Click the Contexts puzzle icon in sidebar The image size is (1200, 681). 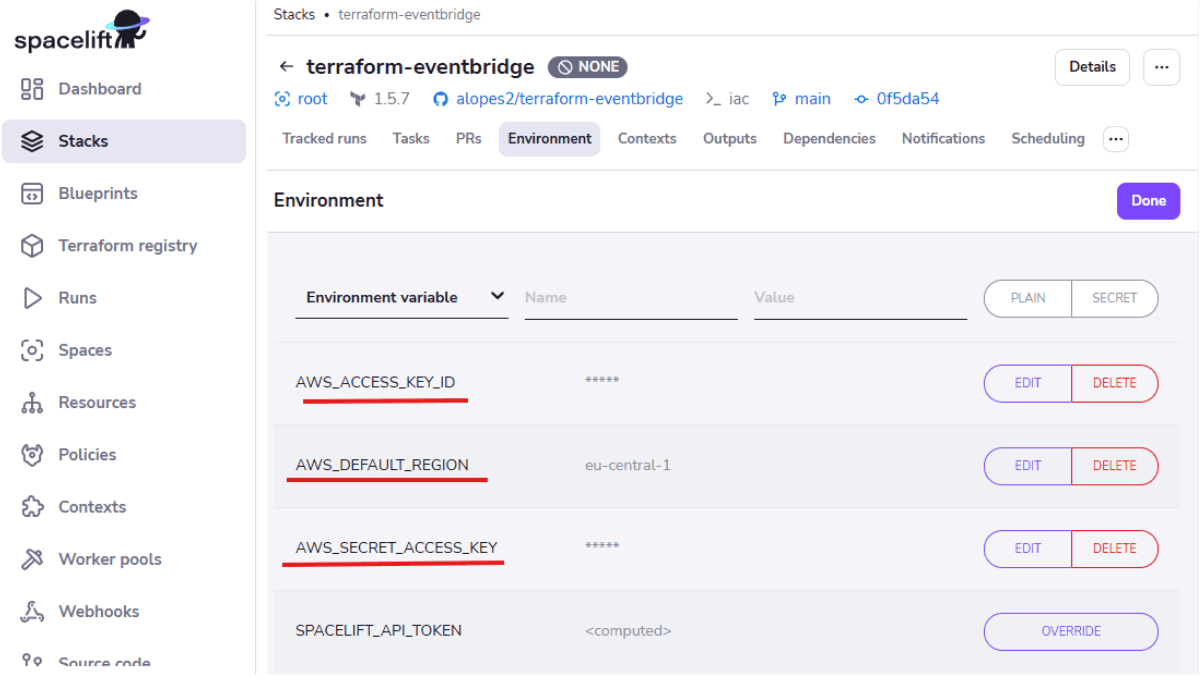tap(32, 507)
